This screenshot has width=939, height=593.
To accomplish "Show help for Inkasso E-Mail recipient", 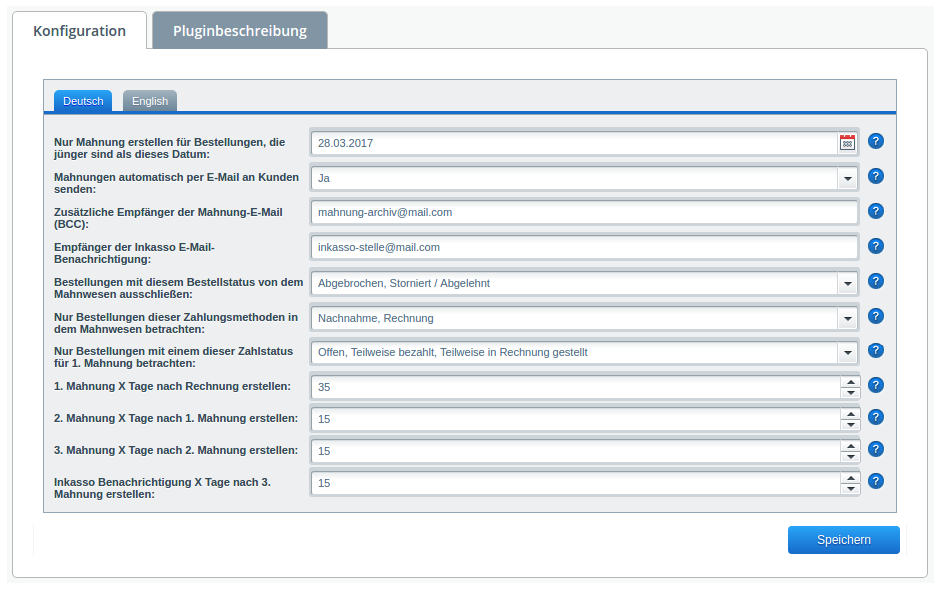I will click(x=876, y=246).
